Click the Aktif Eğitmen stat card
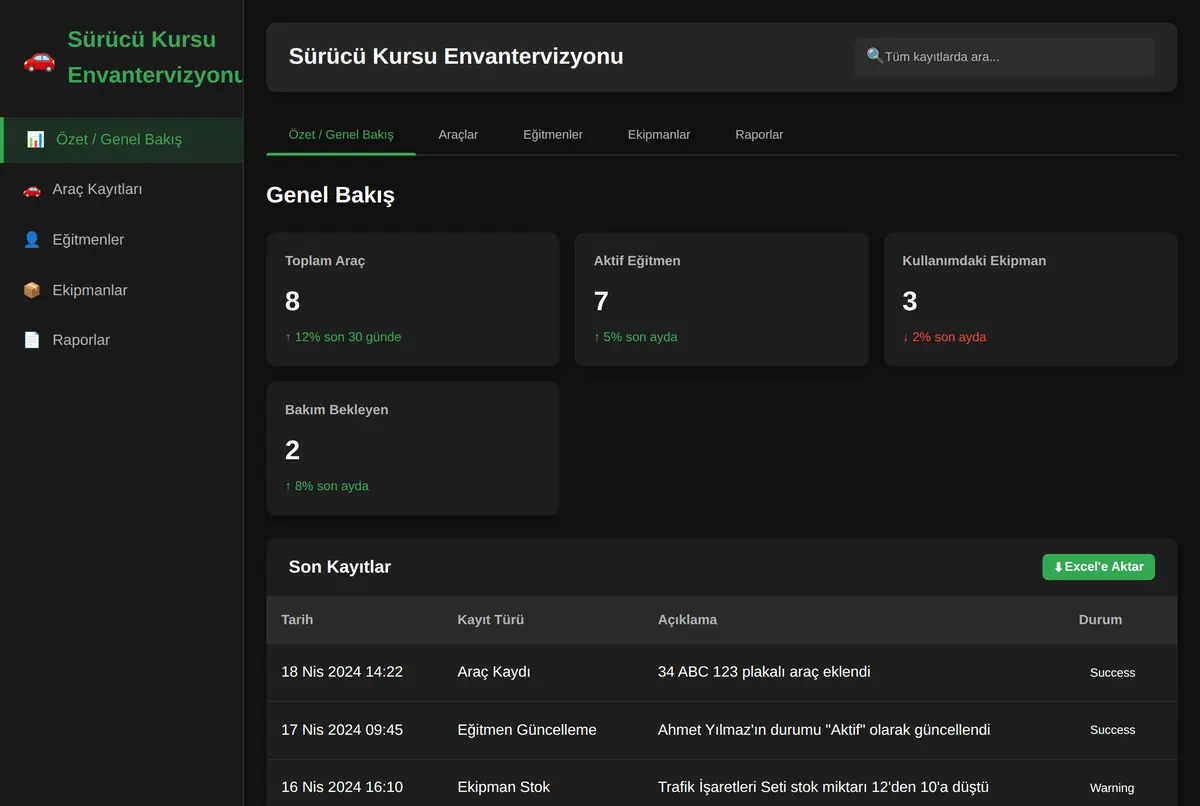The image size is (1200, 806). 721,300
